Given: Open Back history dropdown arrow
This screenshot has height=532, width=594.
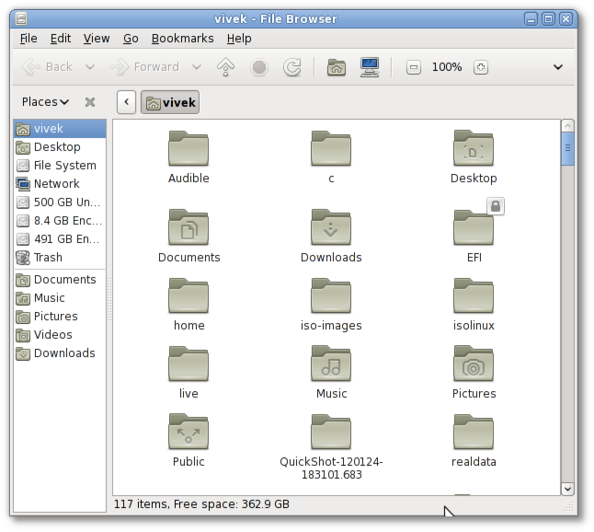Looking at the screenshot, I should [90, 67].
